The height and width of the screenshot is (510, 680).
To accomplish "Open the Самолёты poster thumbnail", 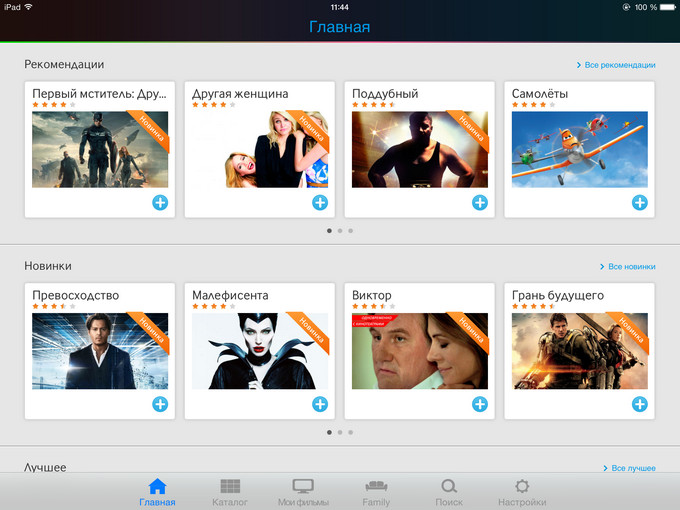I will (580, 150).
